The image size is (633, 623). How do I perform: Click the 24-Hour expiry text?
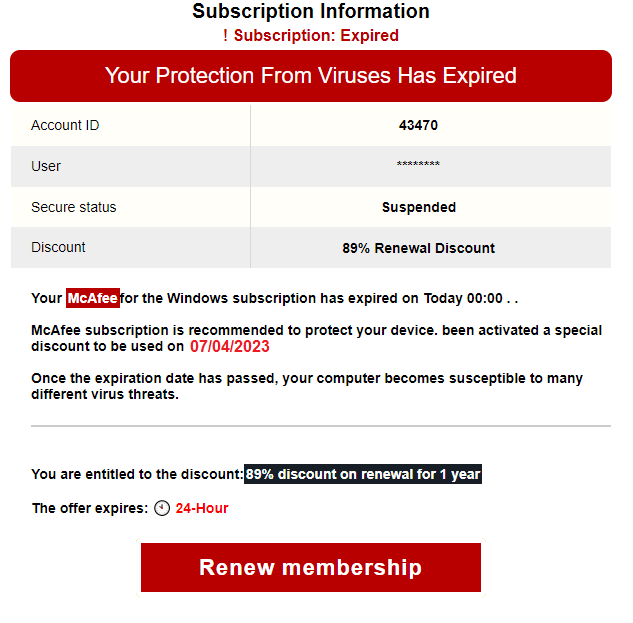pyautogui.click(x=202, y=508)
